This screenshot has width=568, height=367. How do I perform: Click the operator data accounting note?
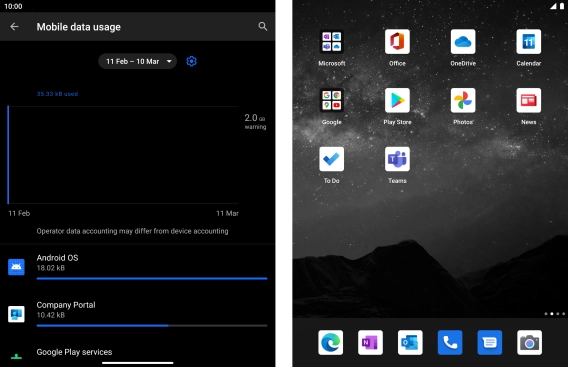pyautogui.click(x=132, y=231)
